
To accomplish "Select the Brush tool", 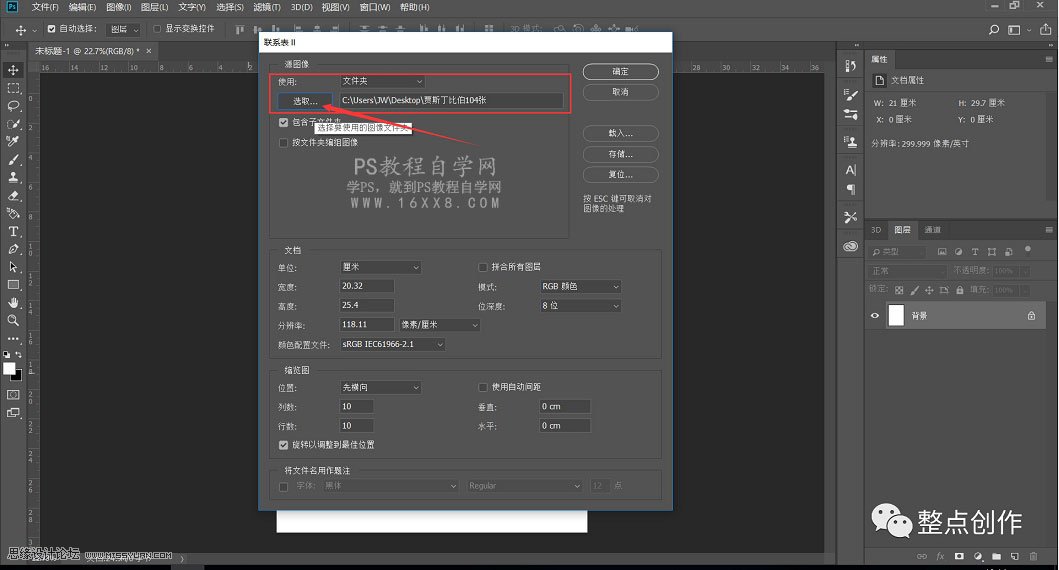I will coord(13,160).
